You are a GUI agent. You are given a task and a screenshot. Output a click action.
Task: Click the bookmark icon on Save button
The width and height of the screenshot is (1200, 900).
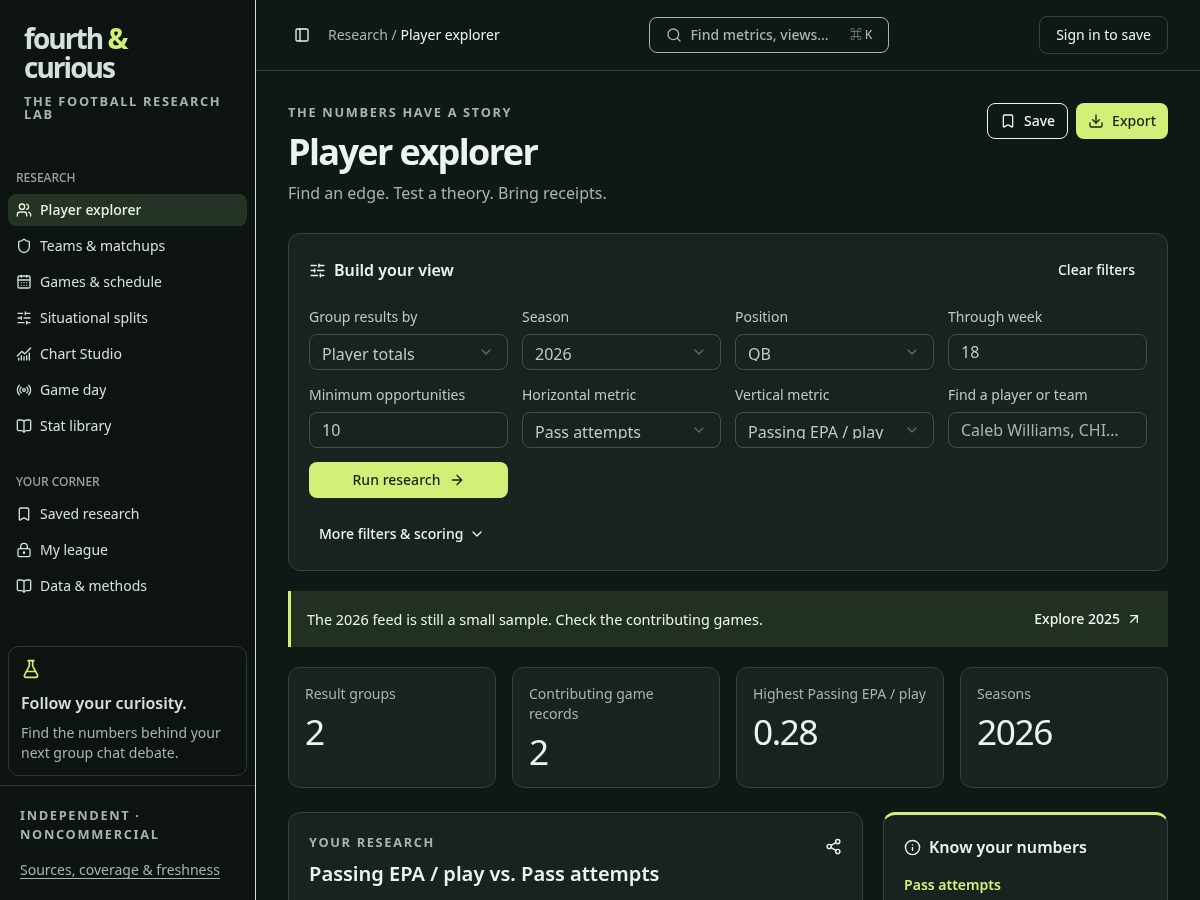[1008, 121]
